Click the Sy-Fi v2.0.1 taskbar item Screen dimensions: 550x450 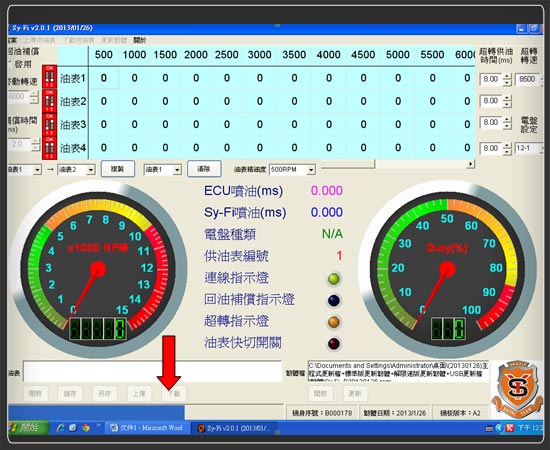pyautogui.click(x=235, y=428)
